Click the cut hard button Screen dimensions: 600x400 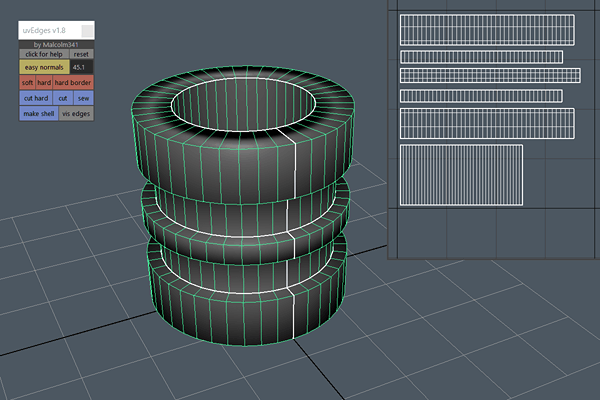pos(35,99)
